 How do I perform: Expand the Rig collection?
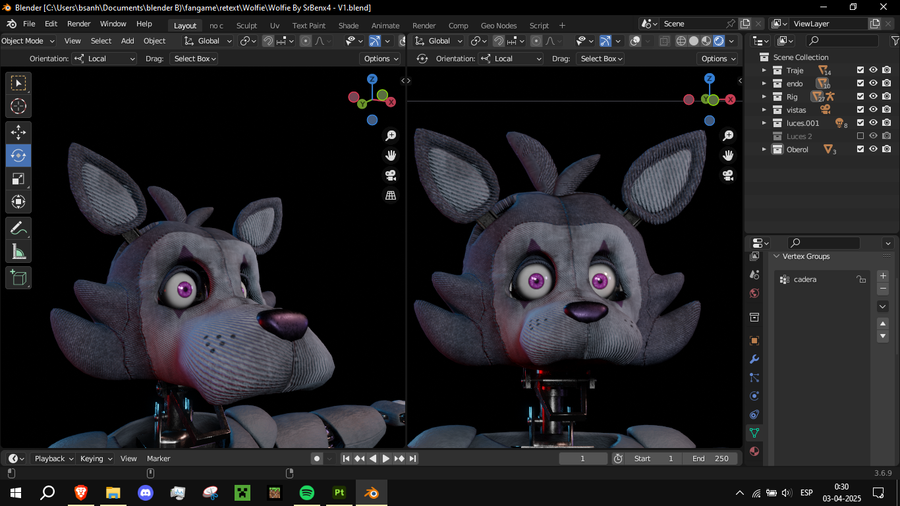[x=764, y=96]
